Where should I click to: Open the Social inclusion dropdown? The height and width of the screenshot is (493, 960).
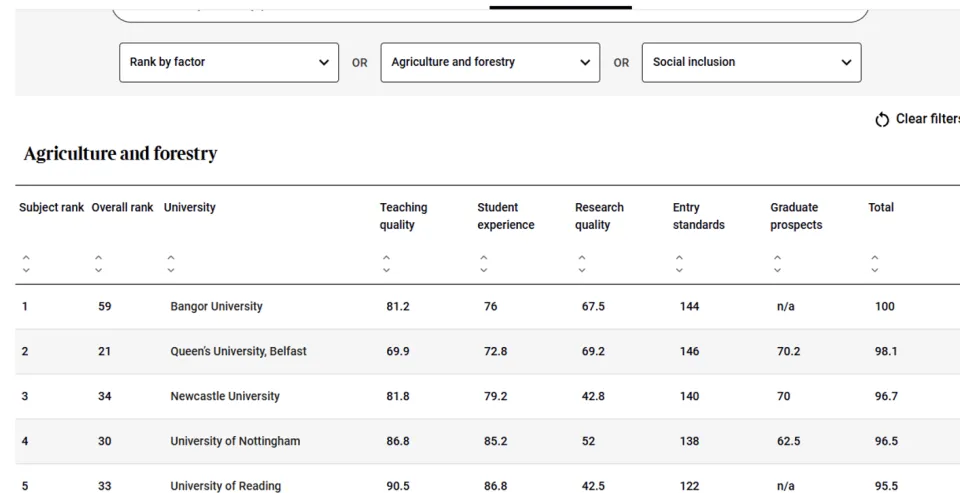pyautogui.click(x=751, y=62)
